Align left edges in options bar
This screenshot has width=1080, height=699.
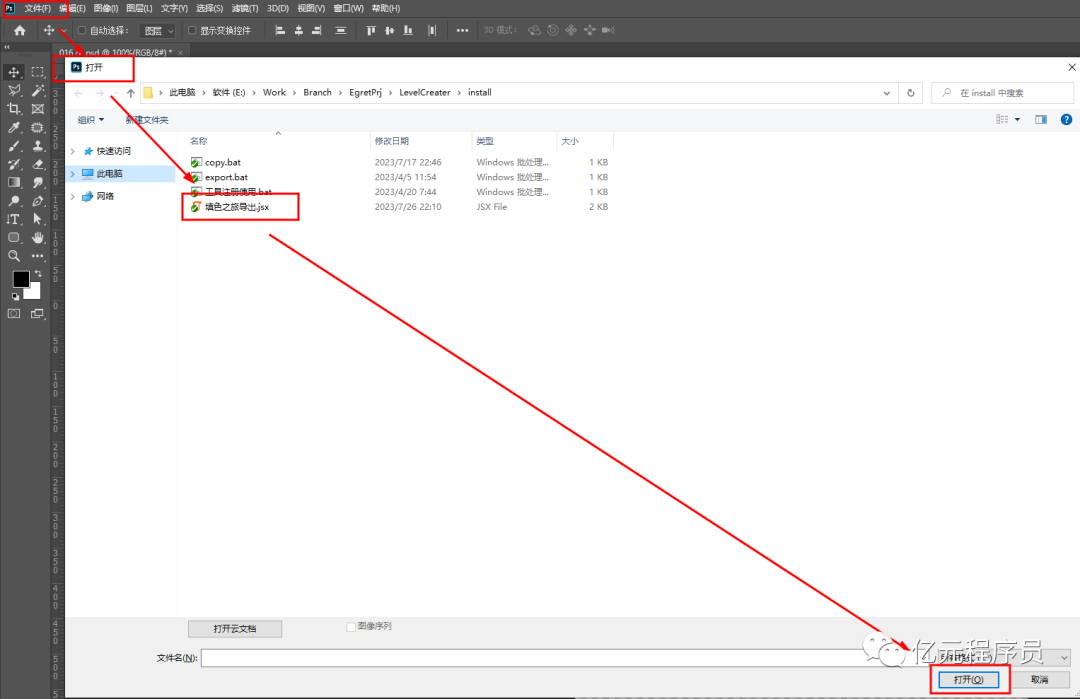point(280,30)
